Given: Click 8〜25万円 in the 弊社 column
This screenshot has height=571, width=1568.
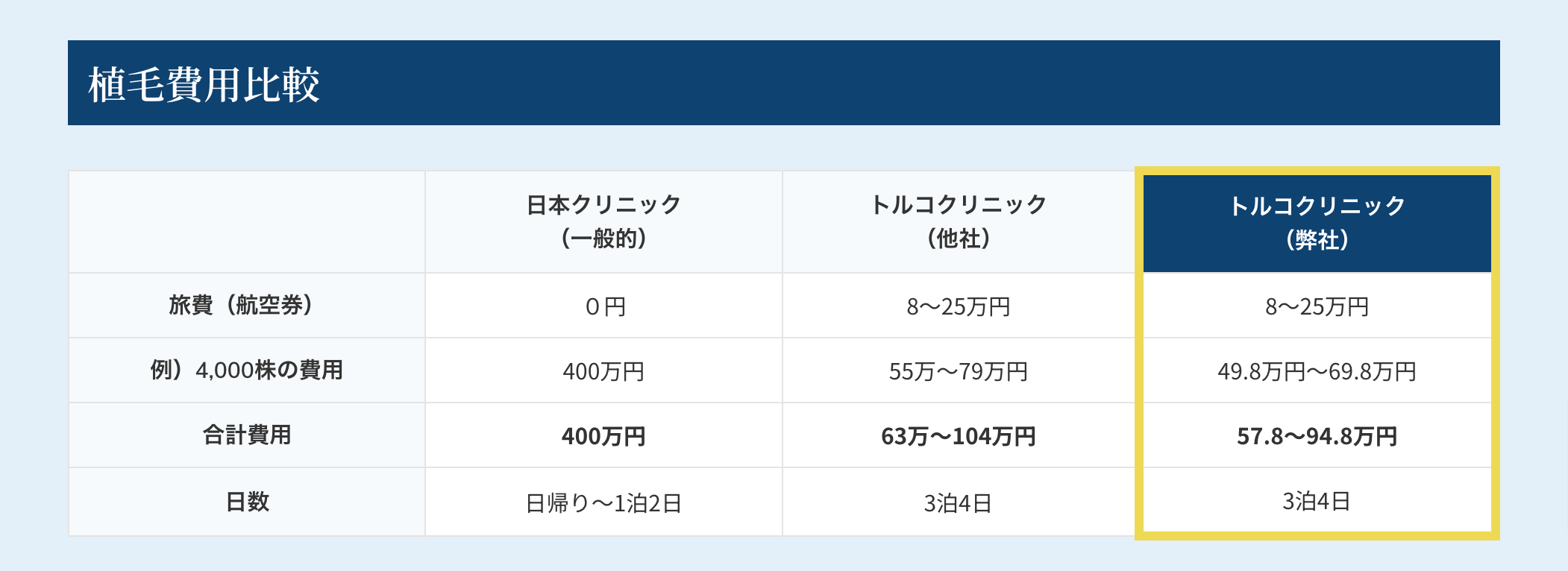Looking at the screenshot, I should click(1317, 306).
